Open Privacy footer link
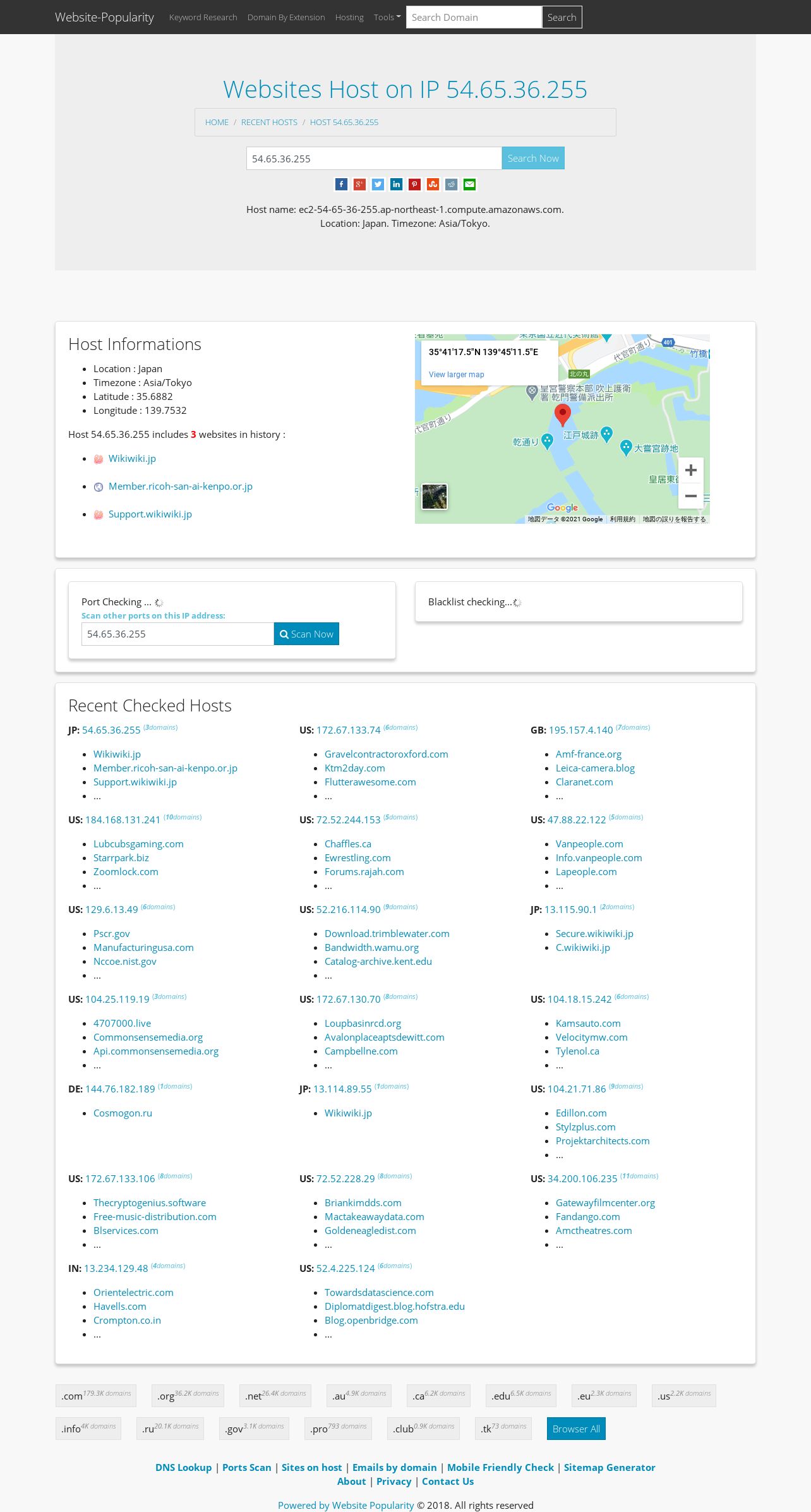Image resolution: width=811 pixels, height=1512 pixels. (x=394, y=1481)
